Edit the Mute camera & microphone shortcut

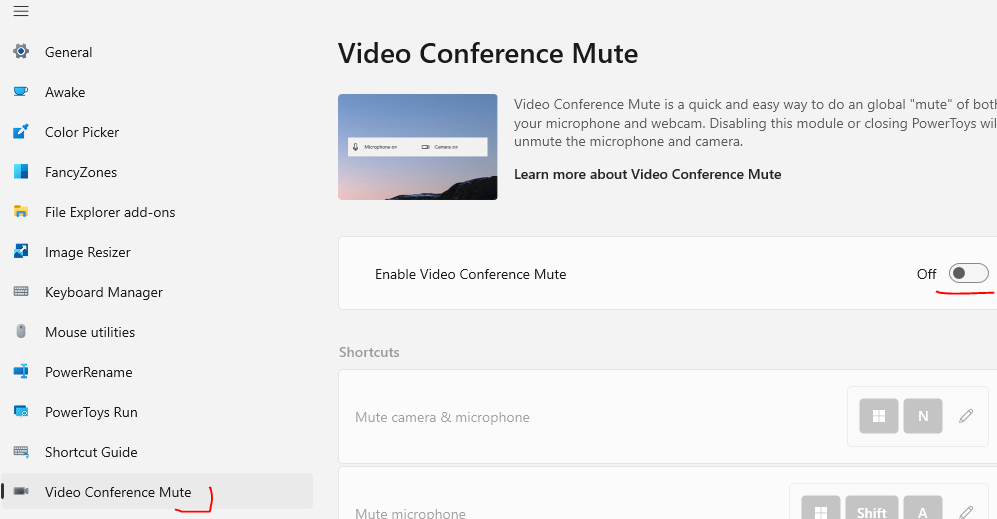(966, 416)
